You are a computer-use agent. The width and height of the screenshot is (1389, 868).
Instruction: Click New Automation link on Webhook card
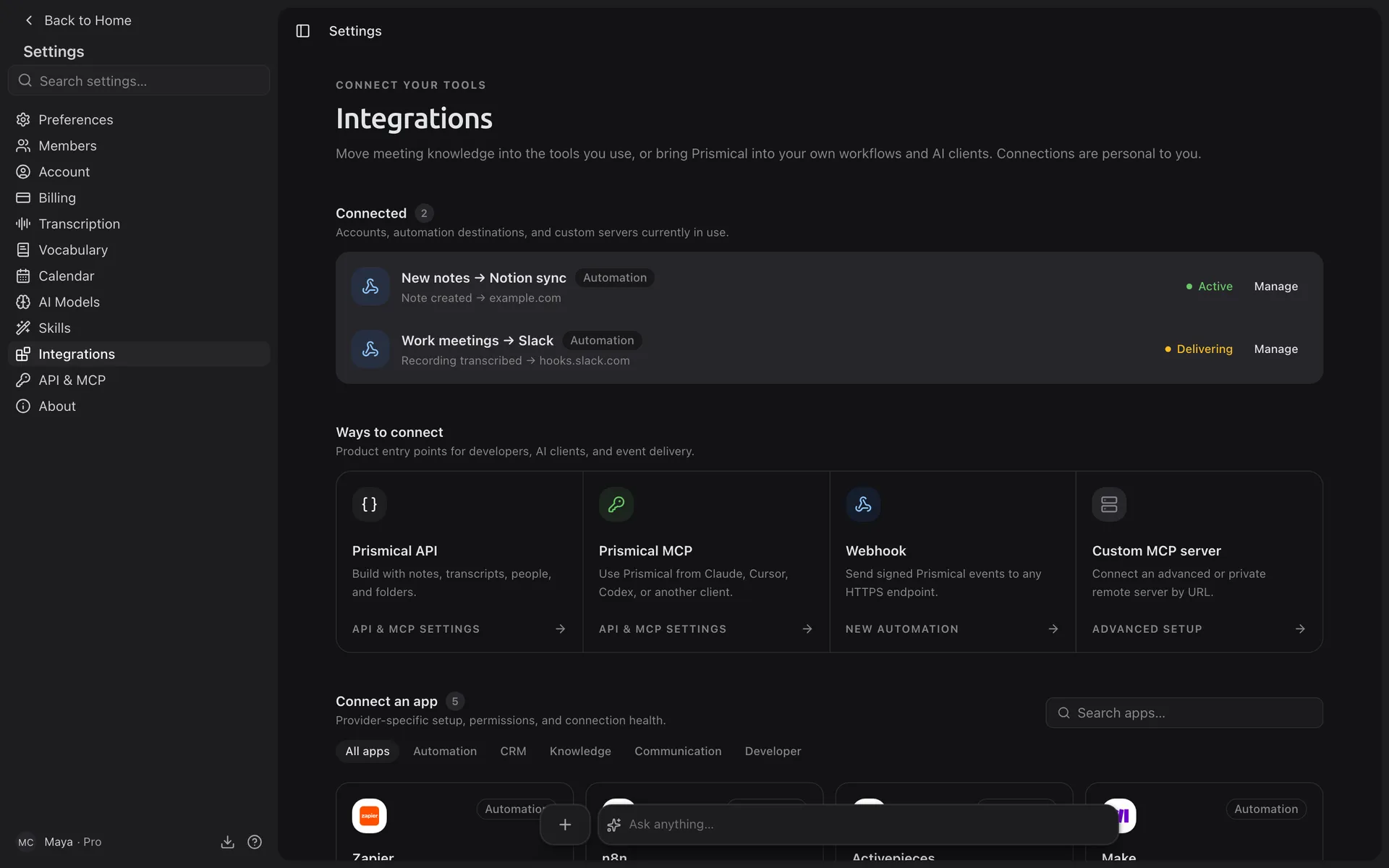click(x=952, y=629)
